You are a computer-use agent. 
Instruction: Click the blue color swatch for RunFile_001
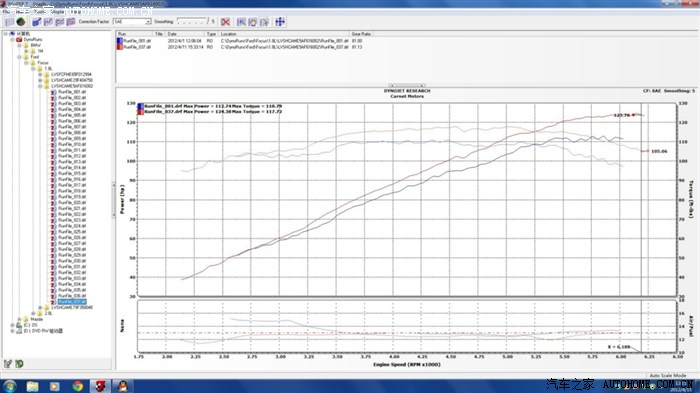(120, 41)
